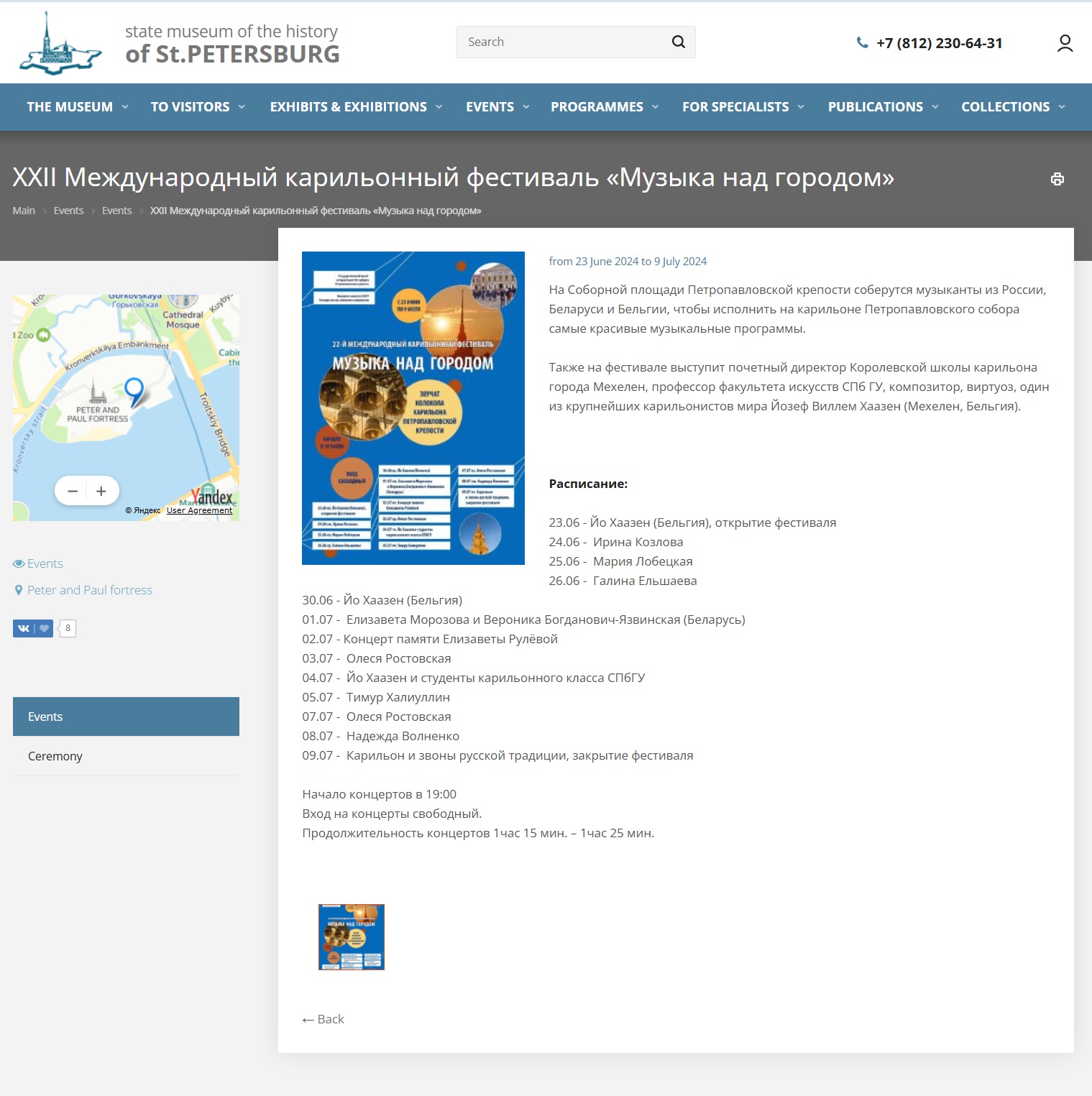The width and height of the screenshot is (1092, 1096).
Task: Expand Exhibits & Exhibitions menu
Action: (355, 107)
